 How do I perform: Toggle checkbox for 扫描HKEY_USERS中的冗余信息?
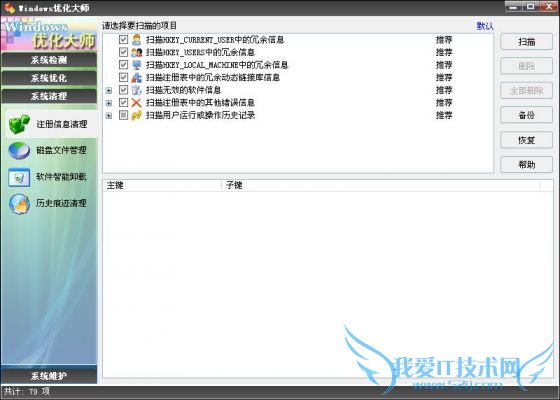(x=123, y=52)
